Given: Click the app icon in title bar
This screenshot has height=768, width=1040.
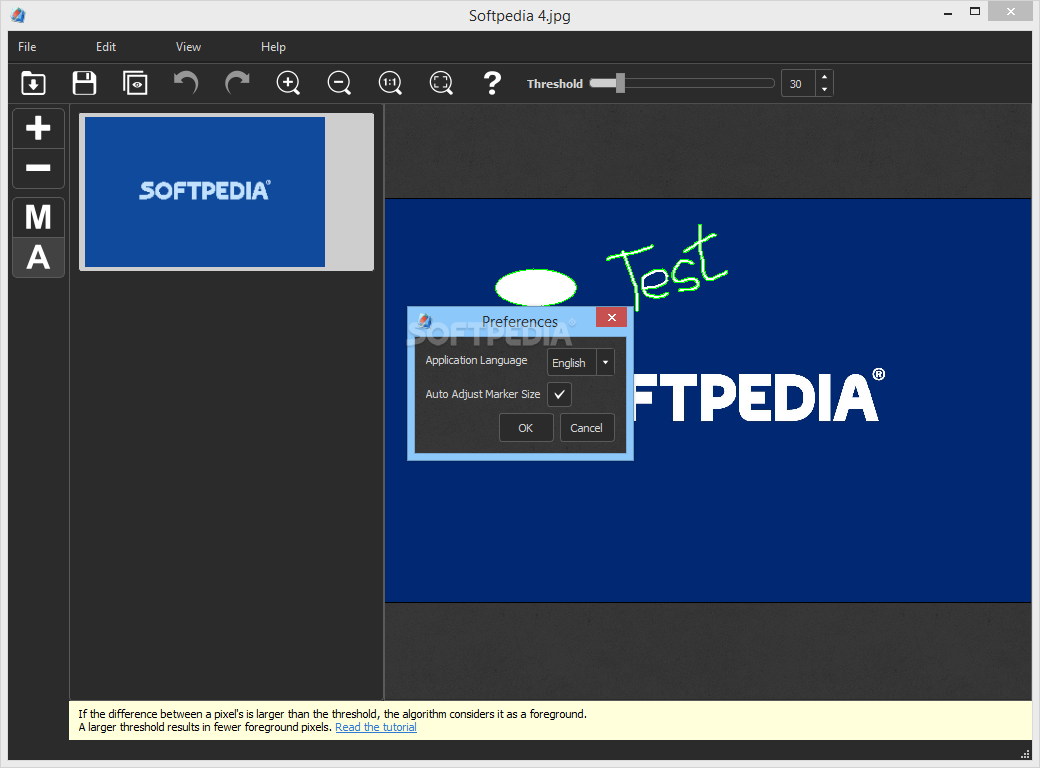Looking at the screenshot, I should point(18,15).
